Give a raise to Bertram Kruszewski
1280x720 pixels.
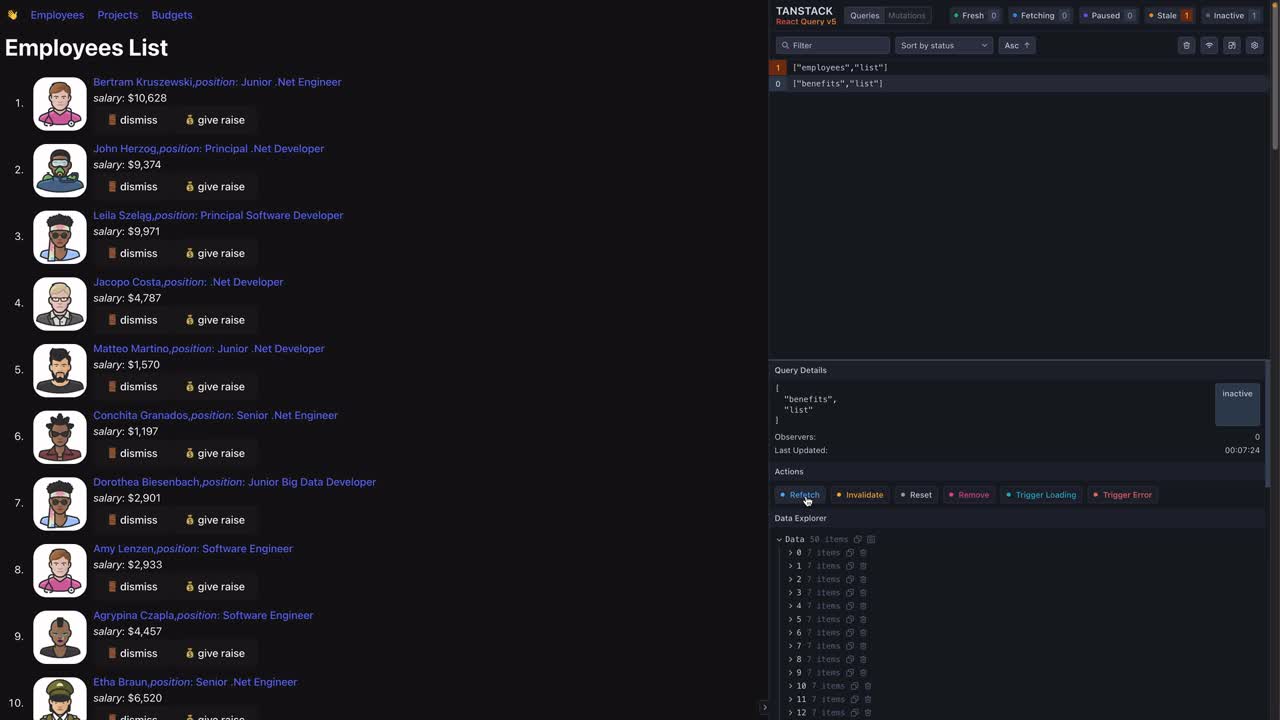[x=214, y=120]
